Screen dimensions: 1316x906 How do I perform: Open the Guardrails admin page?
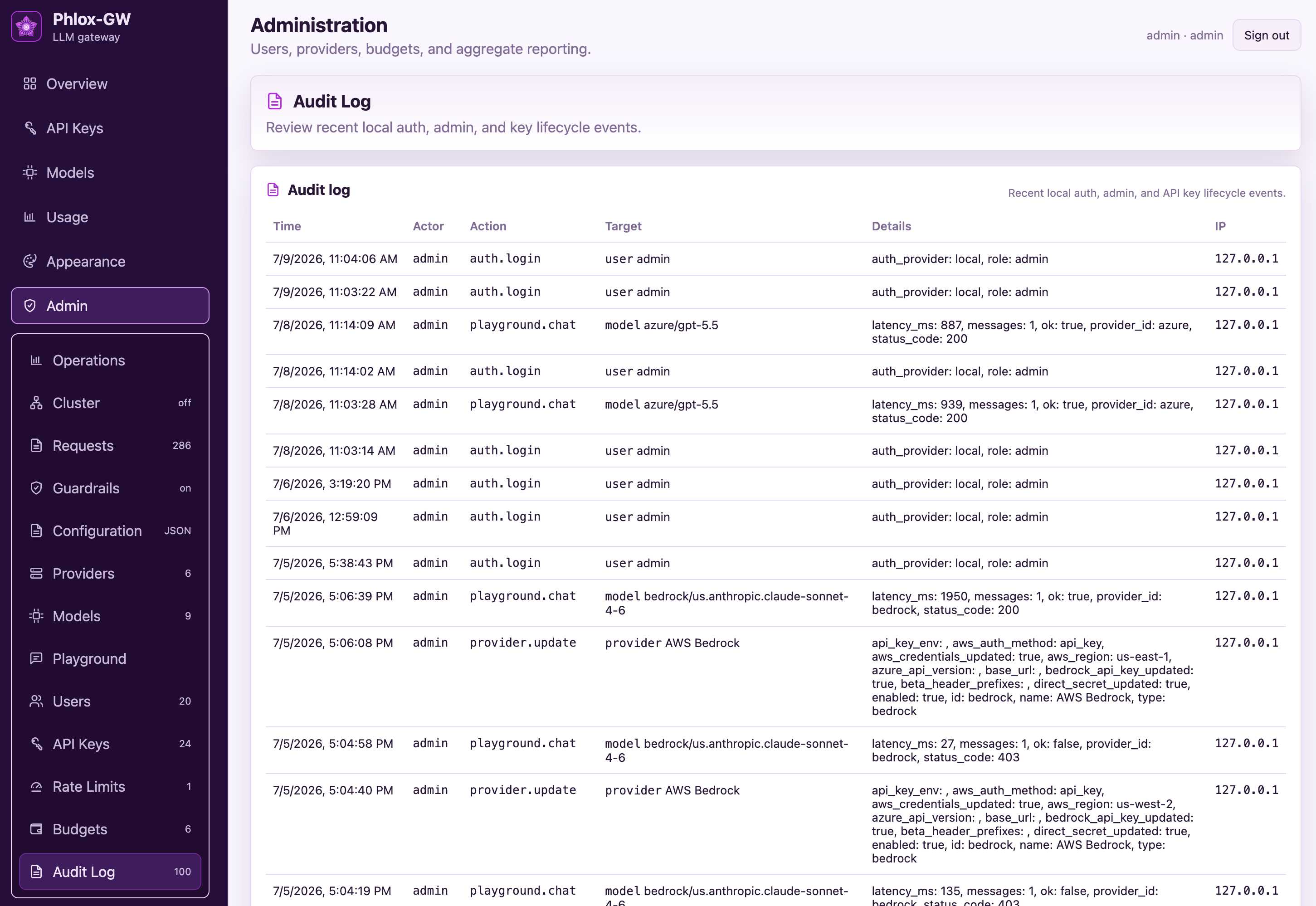click(110, 487)
